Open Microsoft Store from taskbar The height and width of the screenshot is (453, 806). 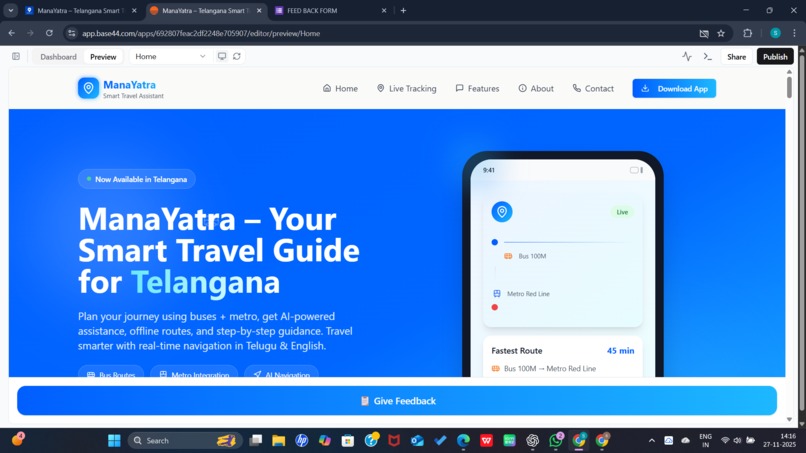pyautogui.click(x=347, y=440)
